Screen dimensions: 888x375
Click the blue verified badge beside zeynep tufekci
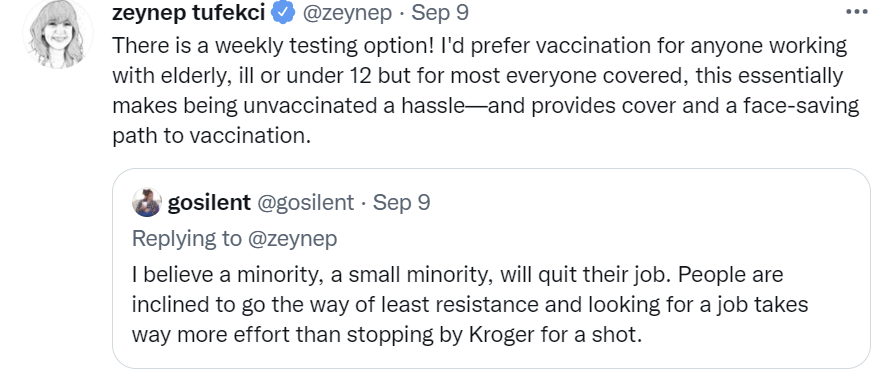point(284,12)
